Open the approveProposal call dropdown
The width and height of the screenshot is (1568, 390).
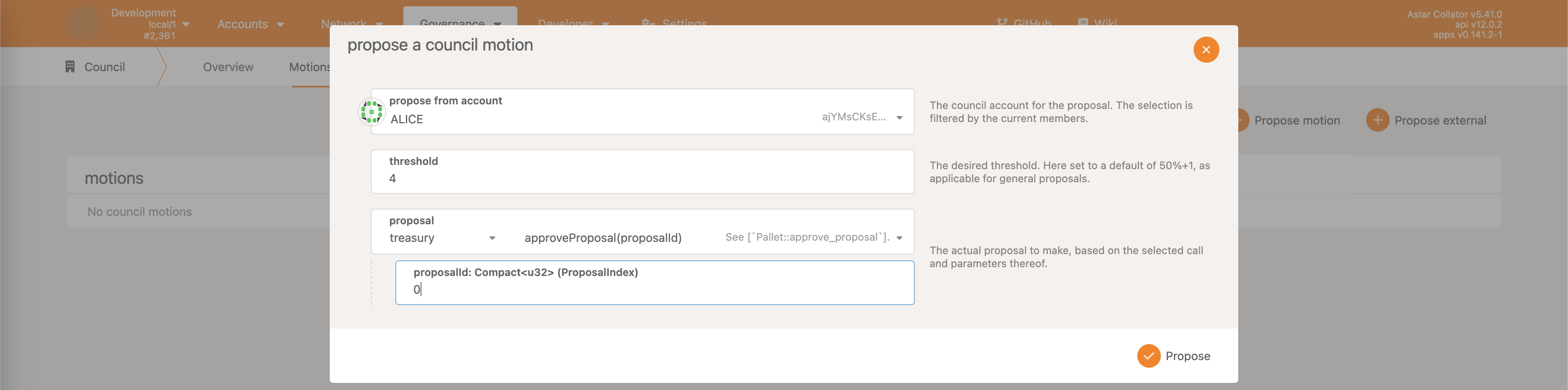899,239
